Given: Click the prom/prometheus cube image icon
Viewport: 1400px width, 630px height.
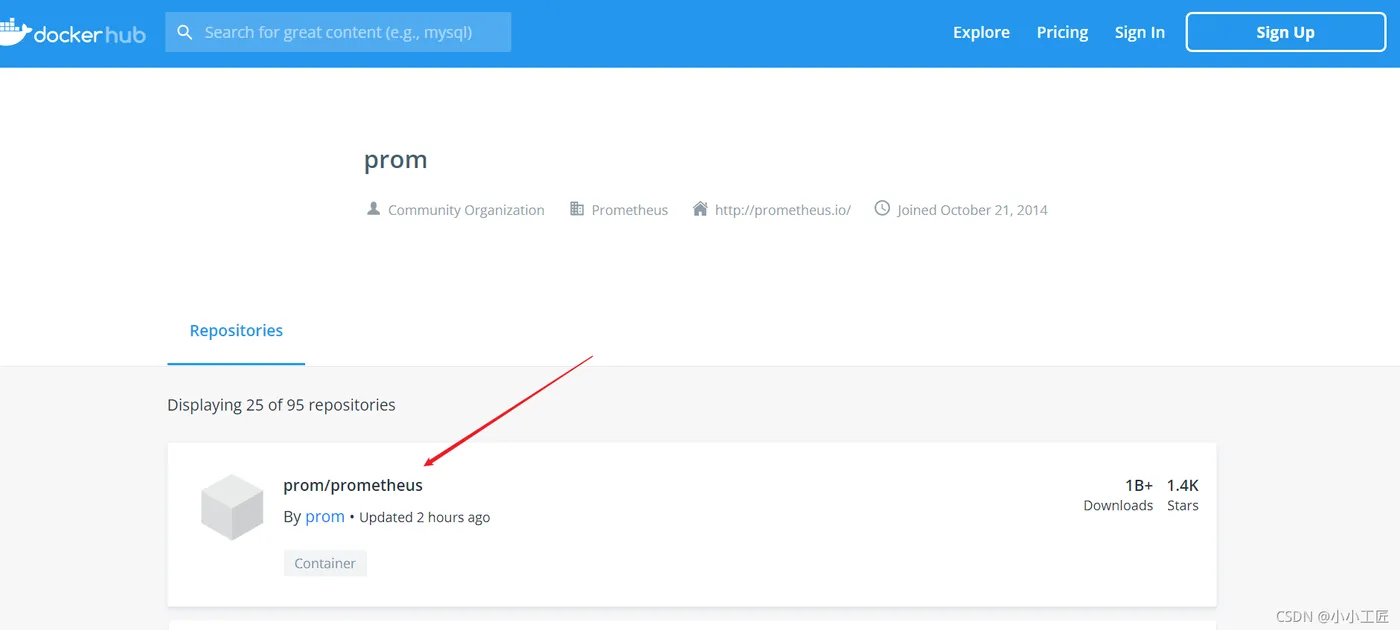Looking at the screenshot, I should [x=232, y=507].
